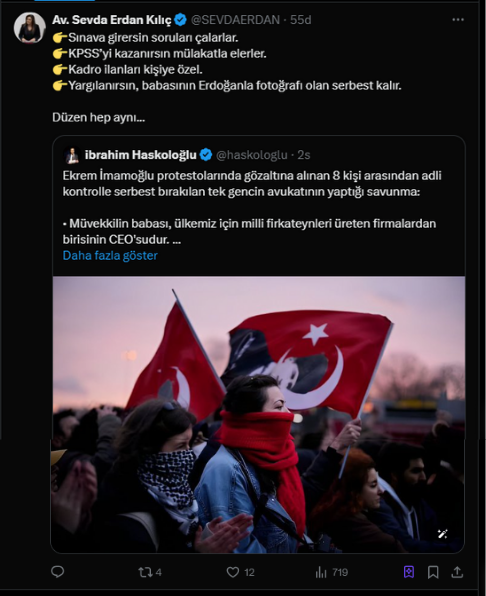
Task: Open Sevda Erdan Kılıç profile avatar
Action: [30, 28]
